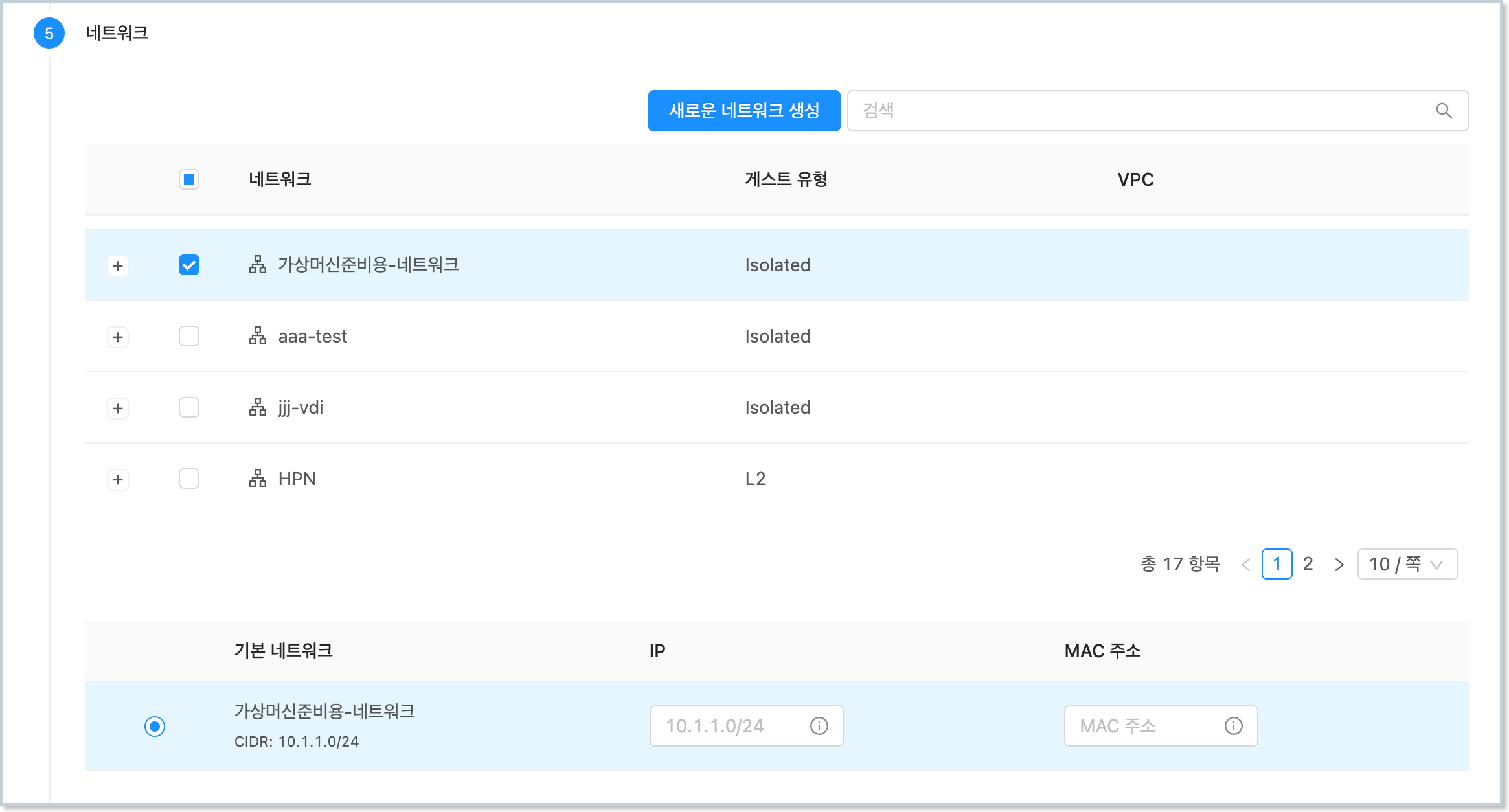Uncheck 가상머신준비용-네트워크 checkbox
Screen dimensions: 1509x812
click(189, 265)
